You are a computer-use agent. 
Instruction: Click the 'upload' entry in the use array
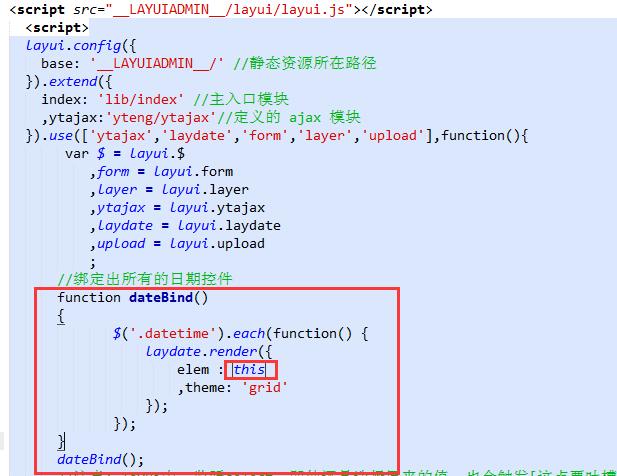tap(392, 135)
